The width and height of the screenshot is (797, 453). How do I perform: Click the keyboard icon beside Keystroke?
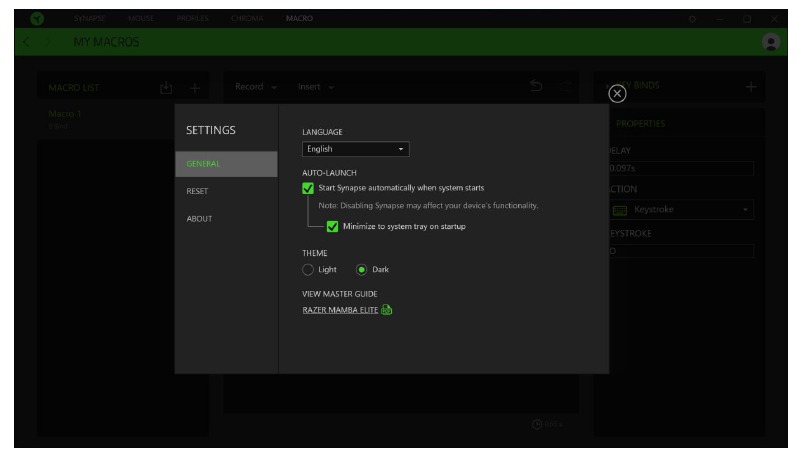point(620,210)
